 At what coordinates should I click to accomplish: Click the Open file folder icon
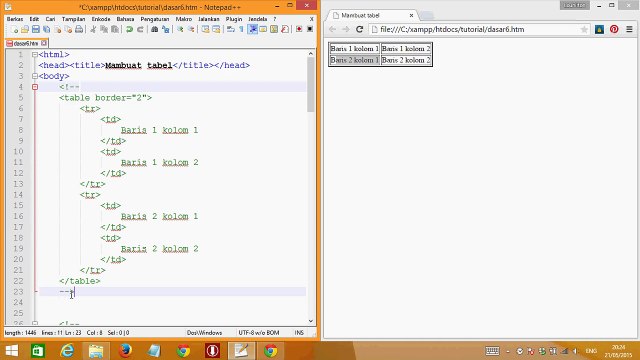click(x=25, y=29)
